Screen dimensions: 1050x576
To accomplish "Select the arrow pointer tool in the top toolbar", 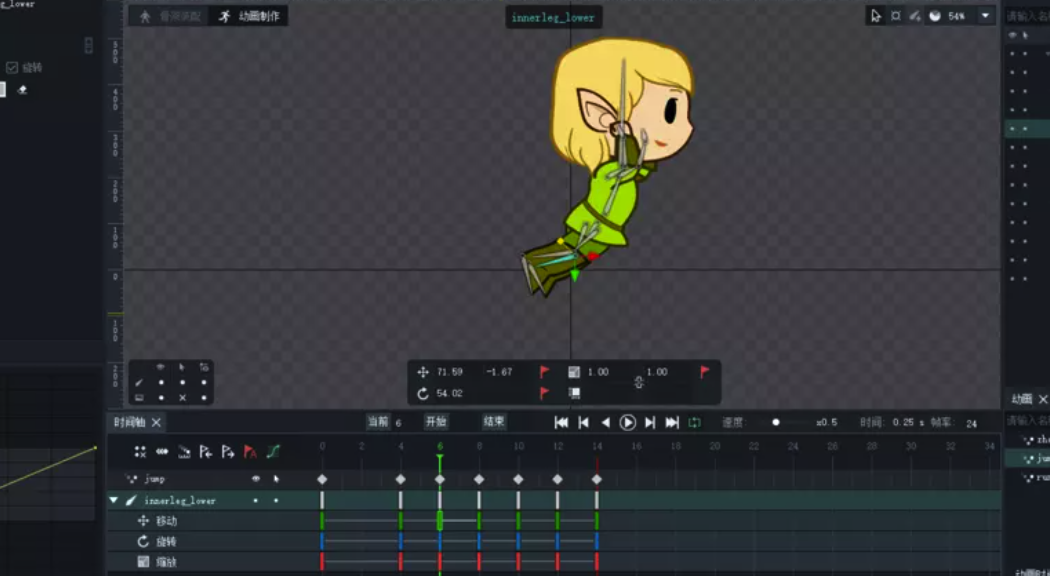I will coord(876,16).
